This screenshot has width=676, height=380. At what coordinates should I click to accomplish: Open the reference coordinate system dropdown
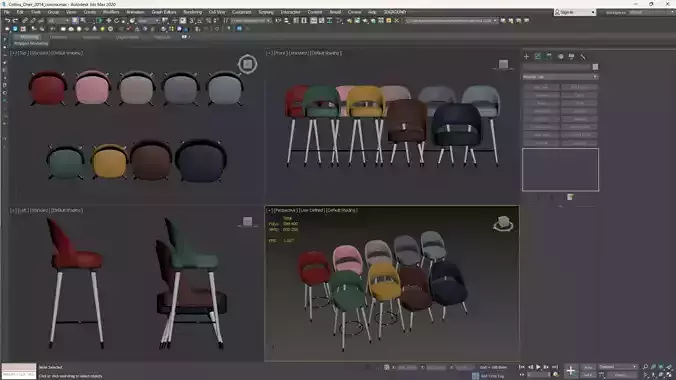pyautogui.click(x=149, y=20)
